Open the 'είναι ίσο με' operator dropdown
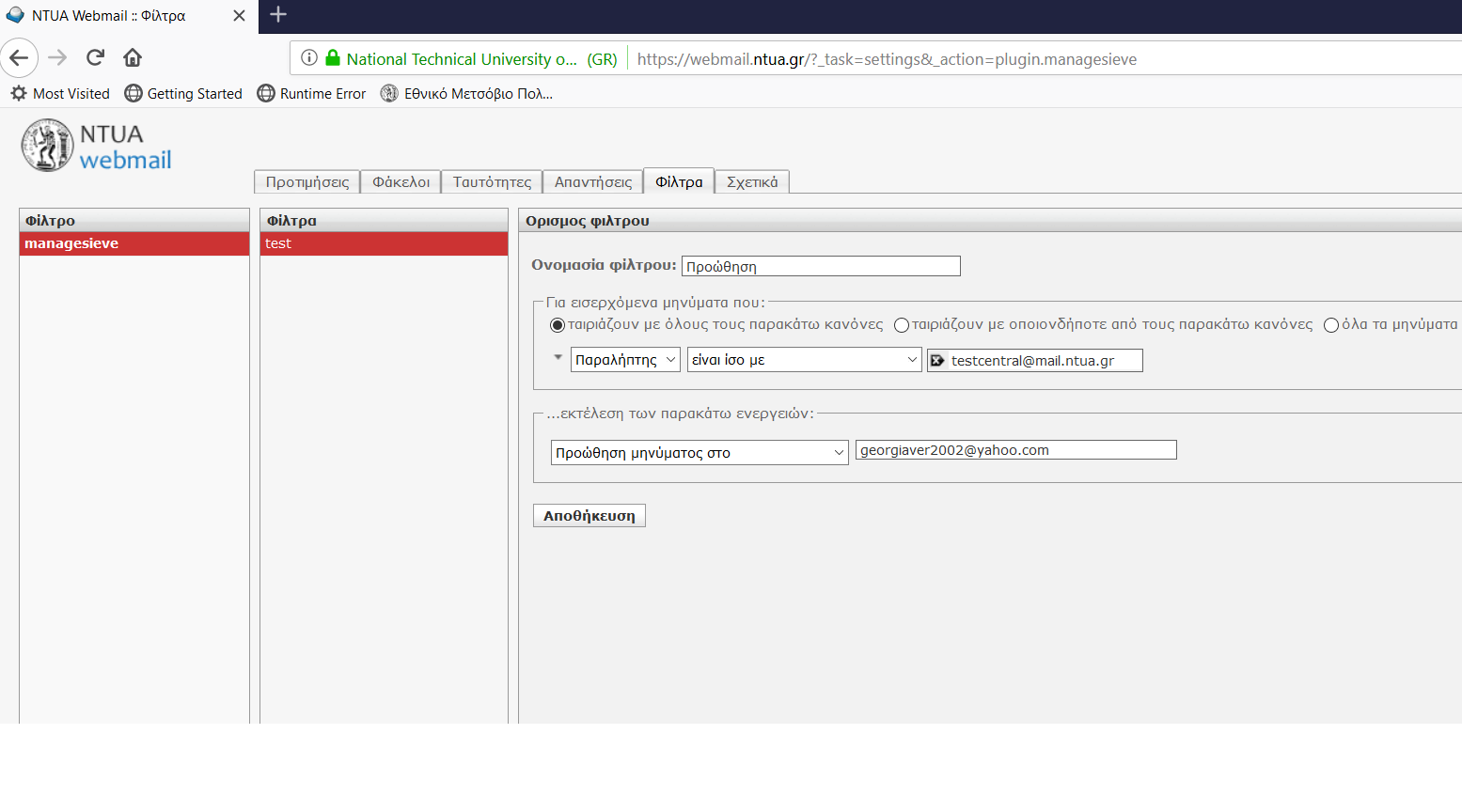Screen dimensions: 1462x812 pyautogui.click(x=805, y=360)
